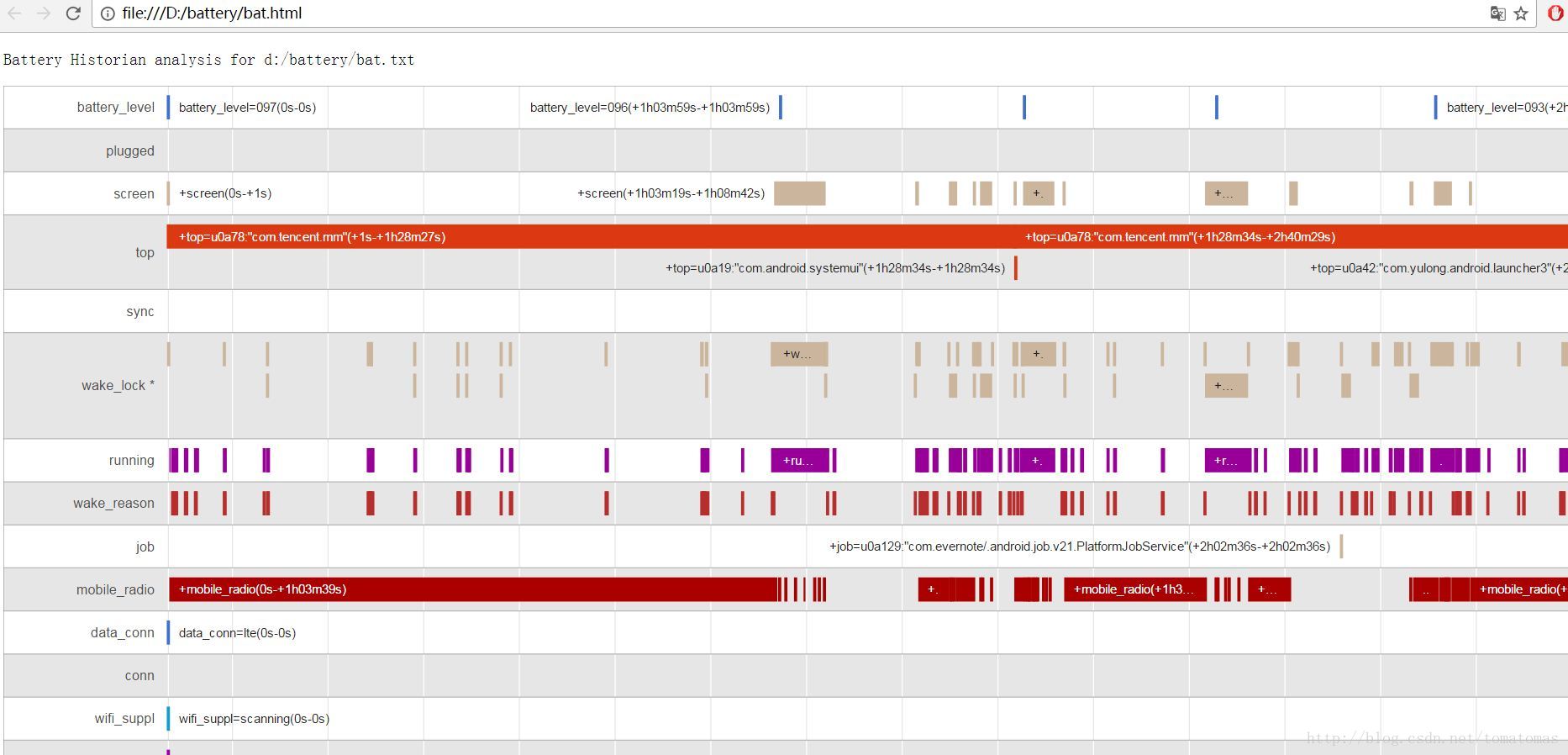Click the +r... running block

pyautogui.click(x=1228, y=460)
